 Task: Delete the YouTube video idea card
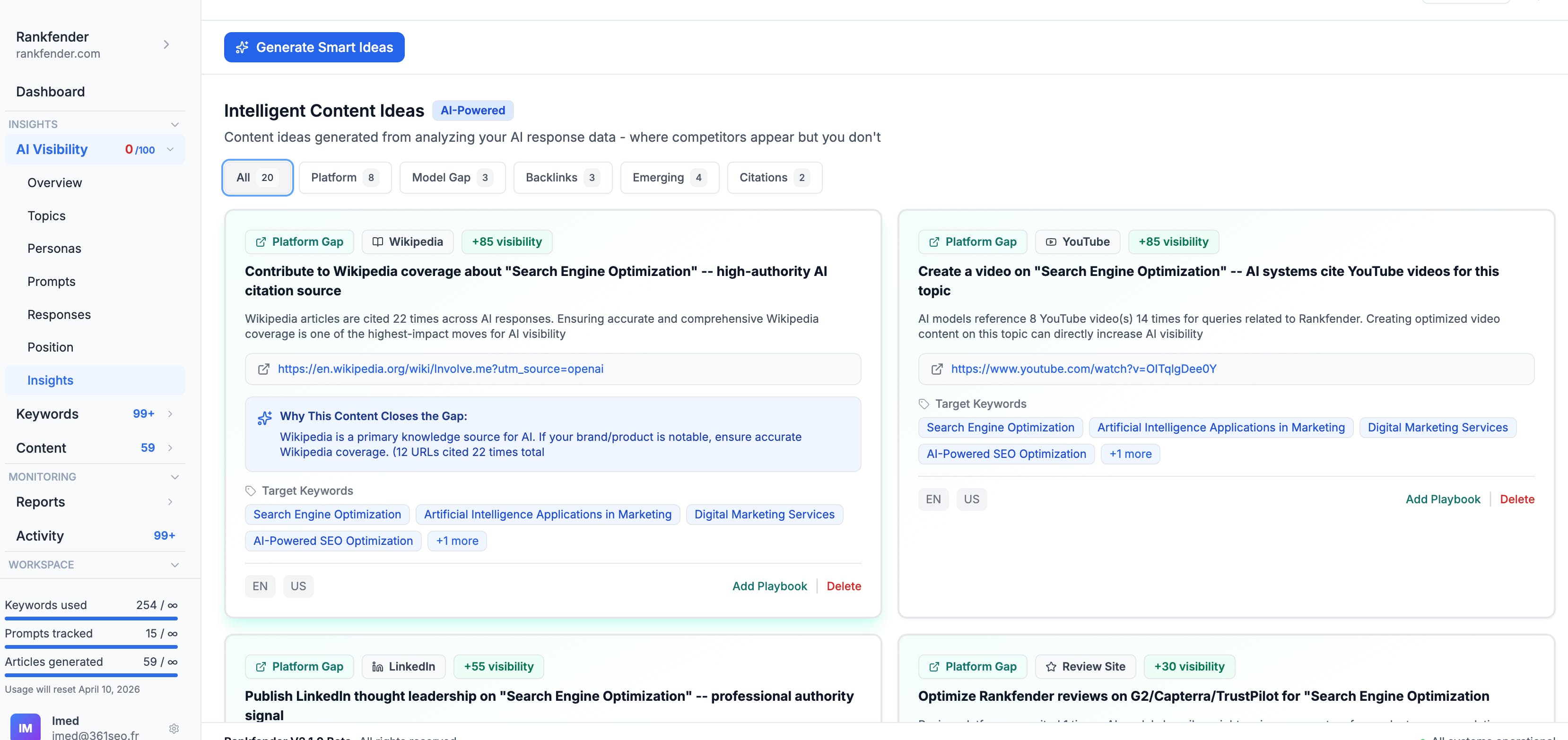pyautogui.click(x=1516, y=499)
